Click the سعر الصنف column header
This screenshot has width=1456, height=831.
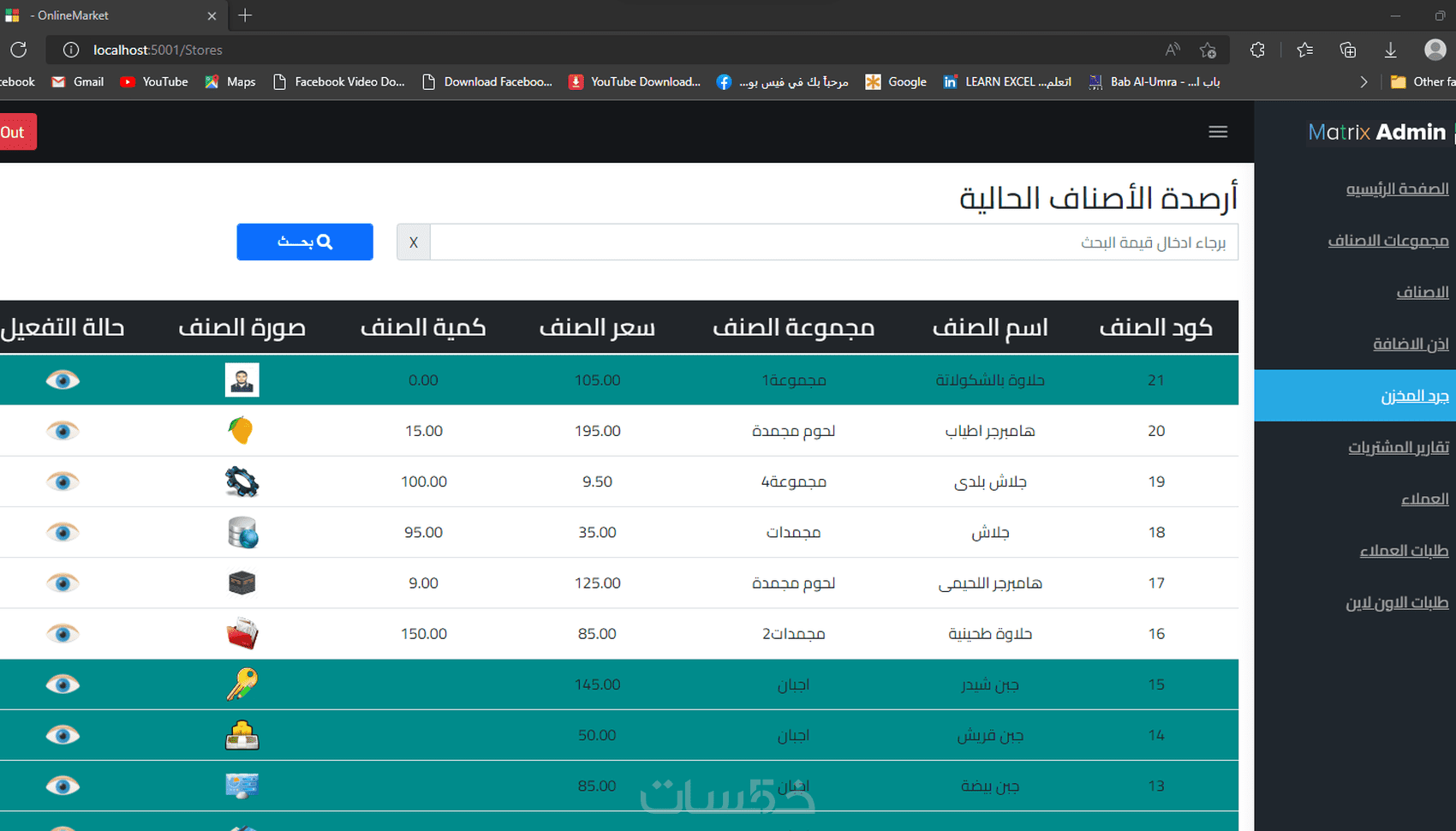597,327
